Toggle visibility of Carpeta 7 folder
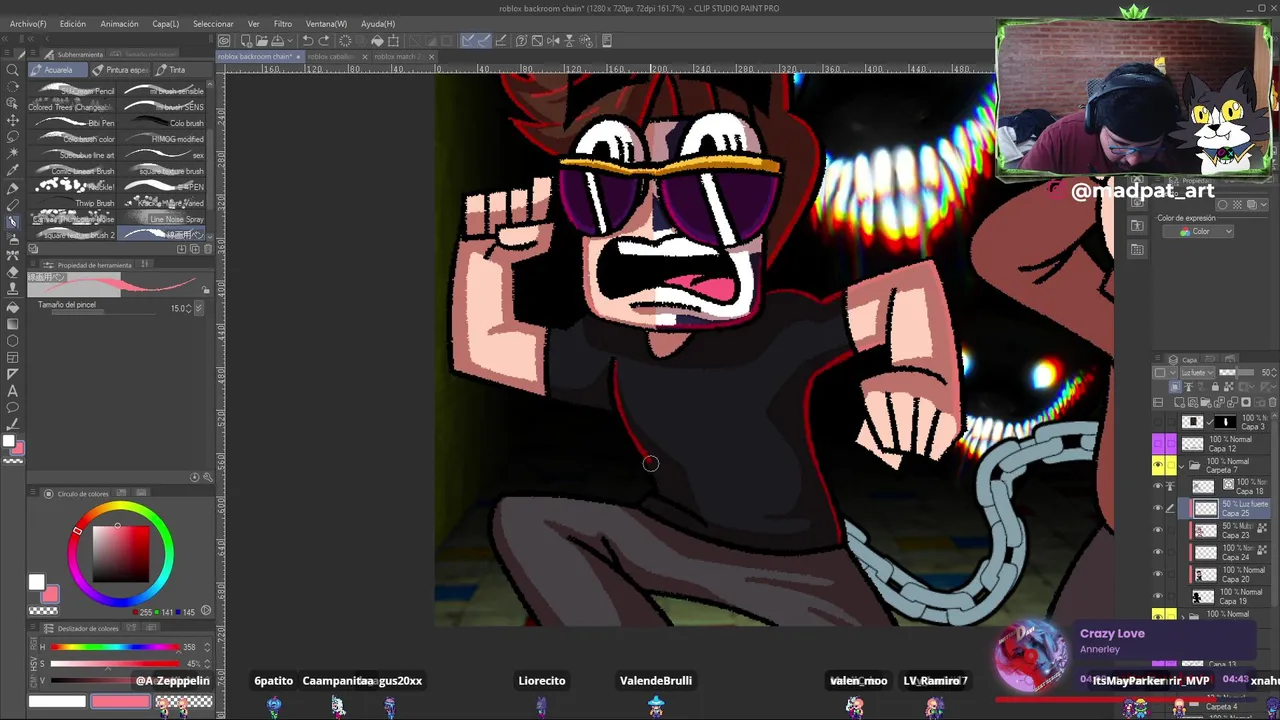The height and width of the screenshot is (720, 1280). pos(1158,466)
